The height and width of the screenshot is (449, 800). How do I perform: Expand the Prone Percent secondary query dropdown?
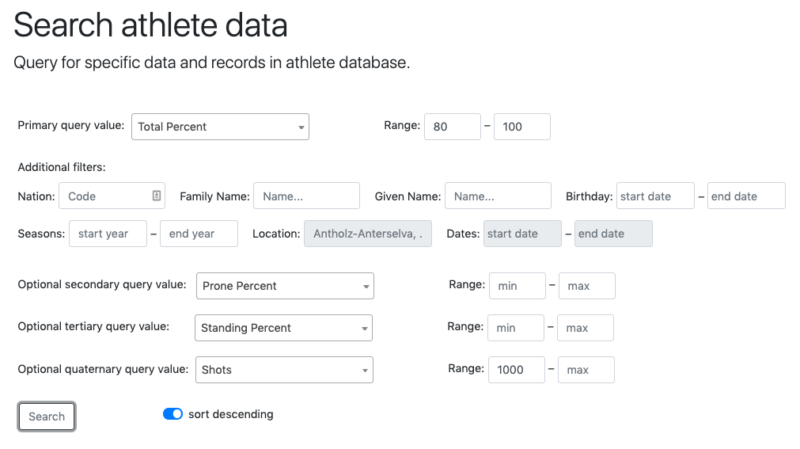(285, 286)
